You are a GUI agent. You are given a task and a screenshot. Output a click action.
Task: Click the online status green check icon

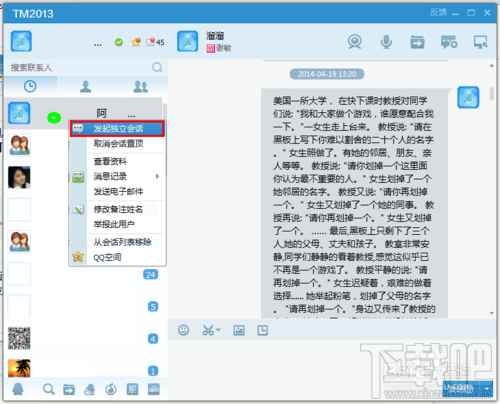[119, 42]
